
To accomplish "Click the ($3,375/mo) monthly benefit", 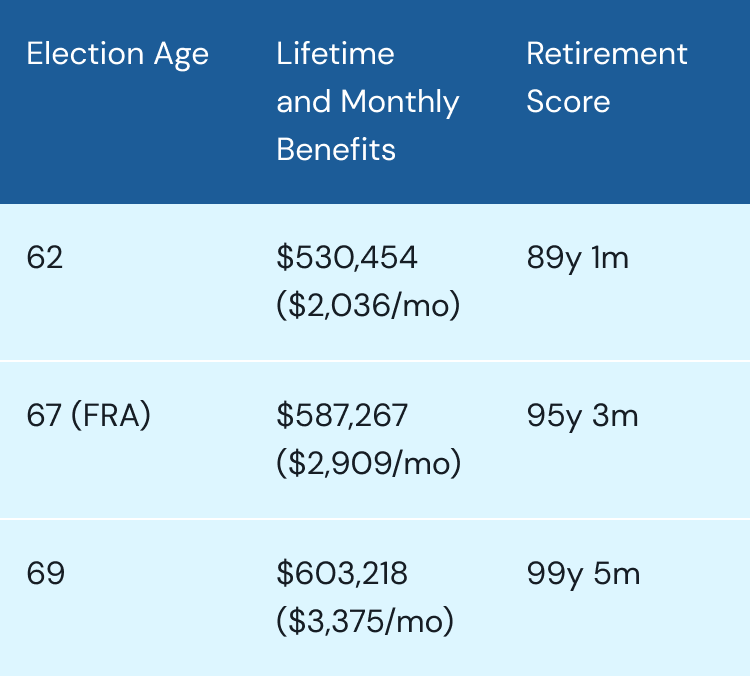I will tap(365, 622).
